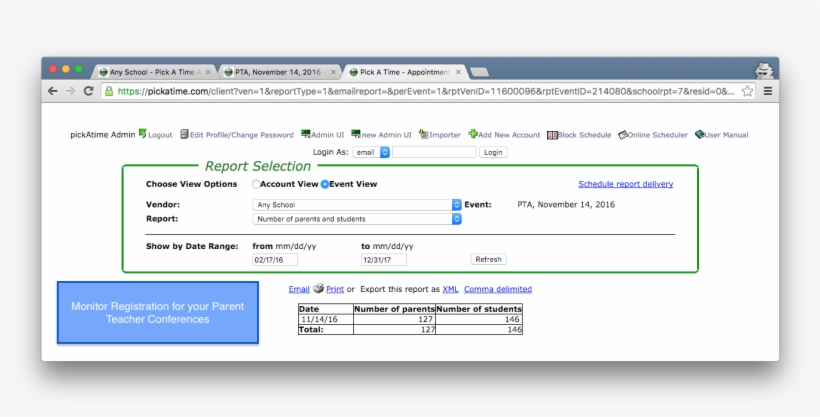Click the Admin UI icon
820x417 pixels.
click(x=305, y=134)
